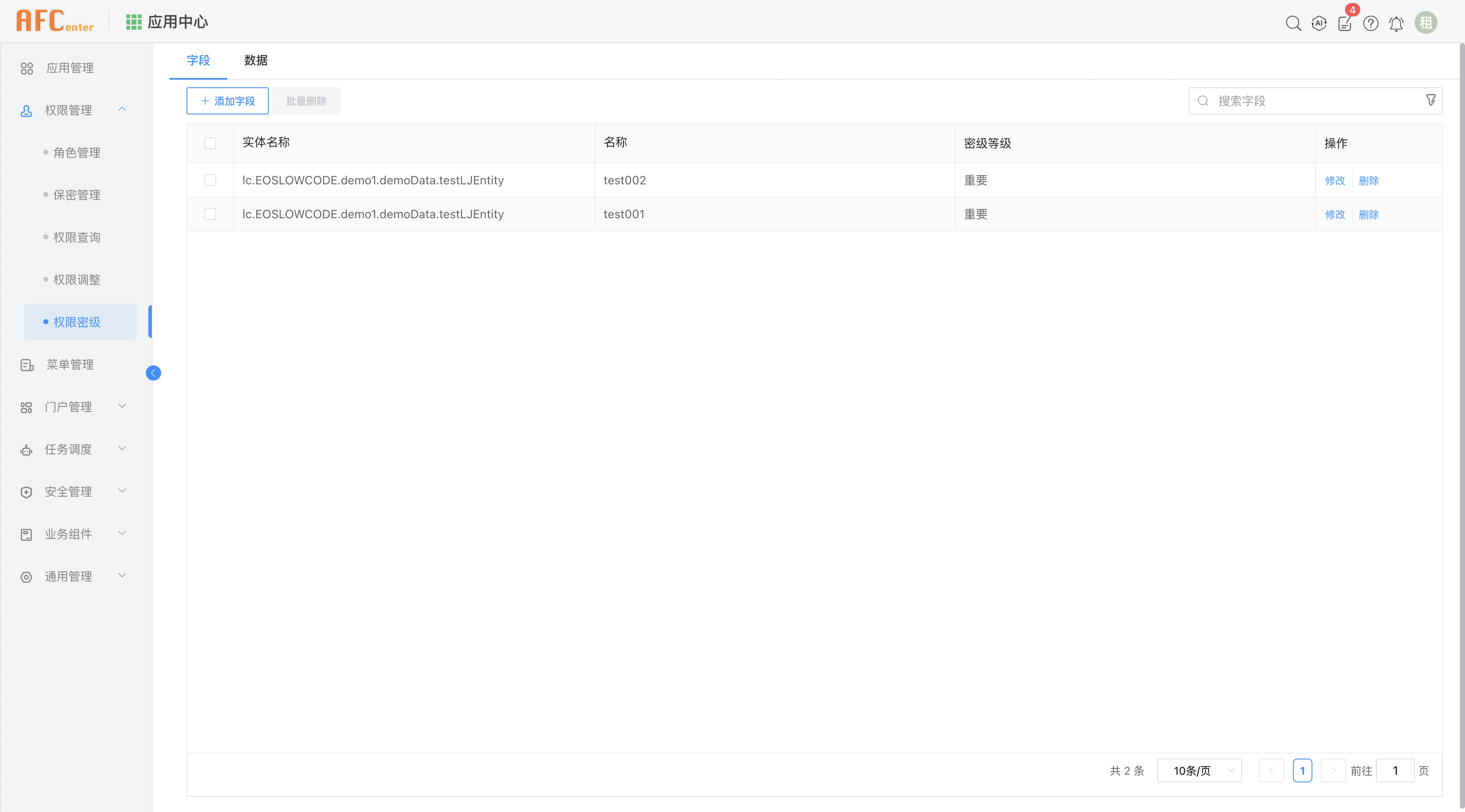Screen dimensions: 1465x812
Task: Check the test001 row checkbox
Action: [x=210, y=214]
